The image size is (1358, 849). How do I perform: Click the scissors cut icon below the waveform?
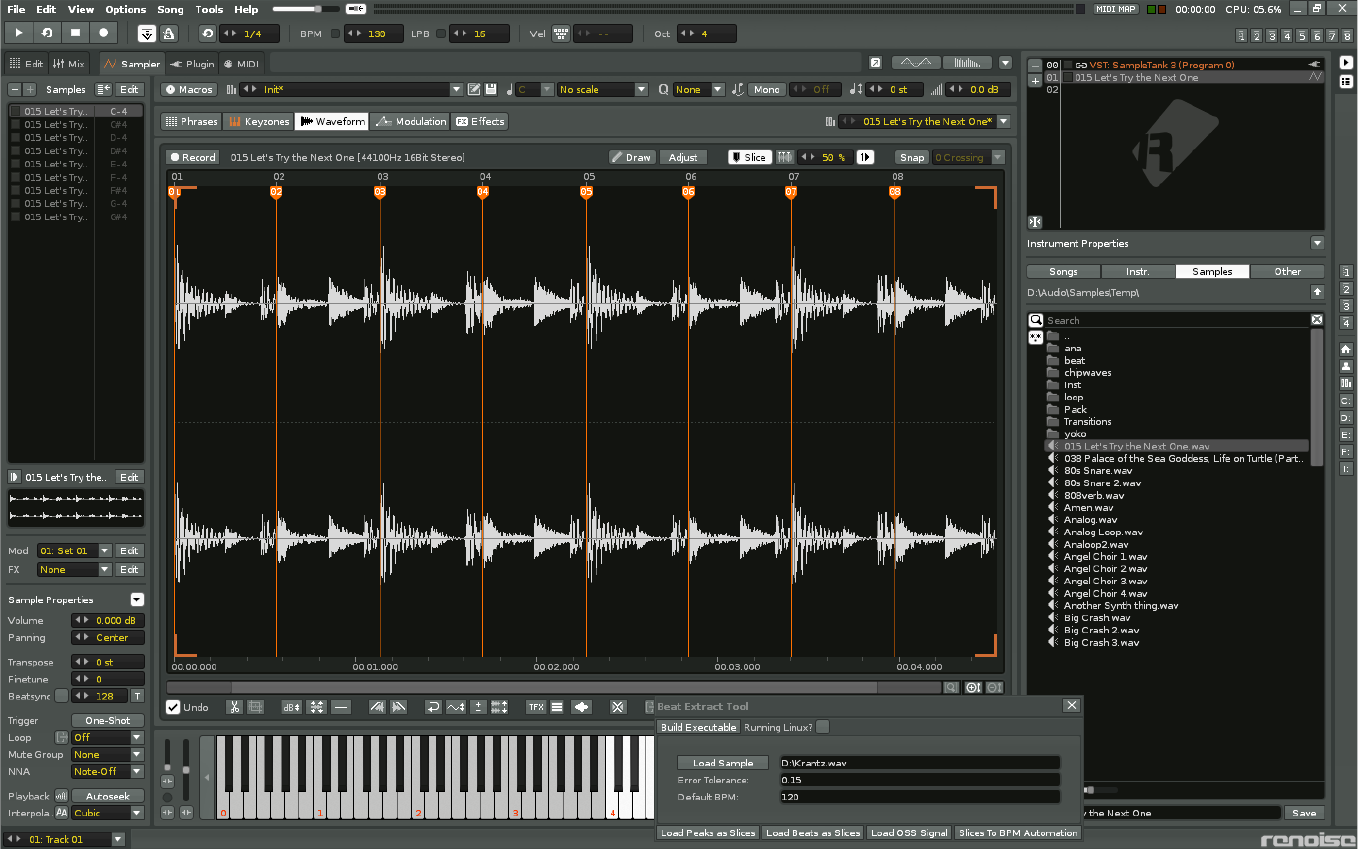(x=233, y=707)
